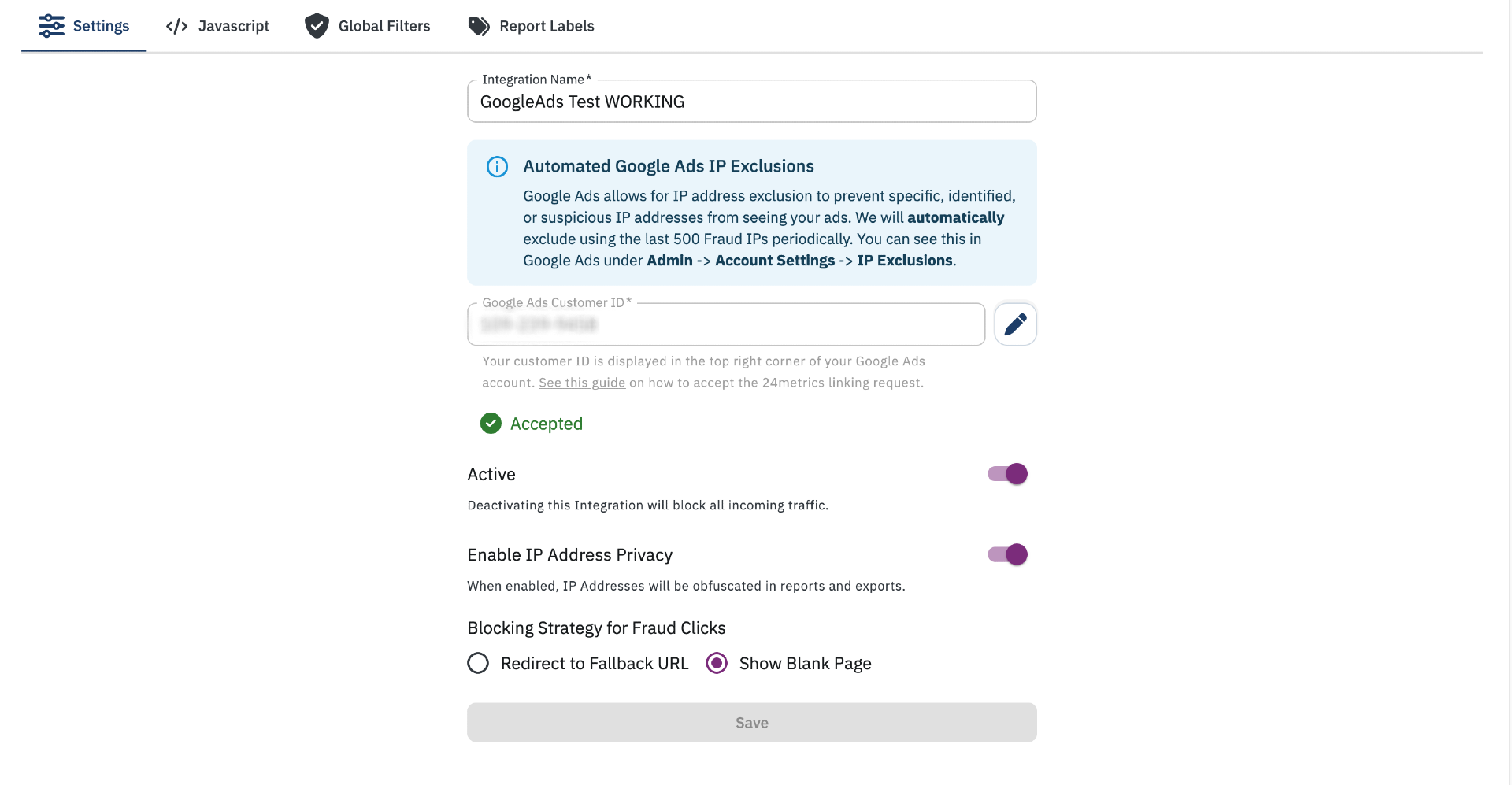The image size is (1512, 785).
Task: Select the Javascript code icon
Action: pyautogui.click(x=177, y=25)
